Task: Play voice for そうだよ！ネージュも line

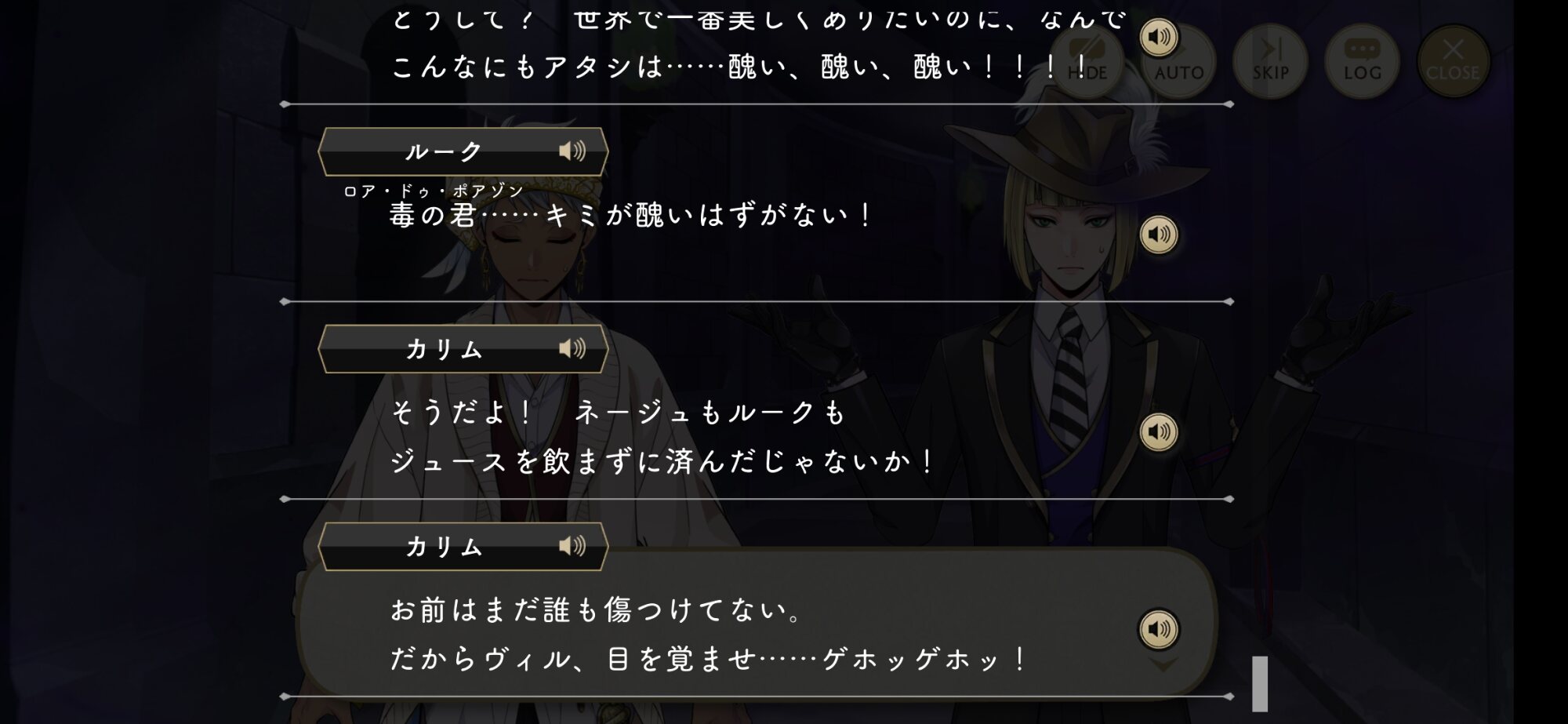Action: [x=1159, y=432]
